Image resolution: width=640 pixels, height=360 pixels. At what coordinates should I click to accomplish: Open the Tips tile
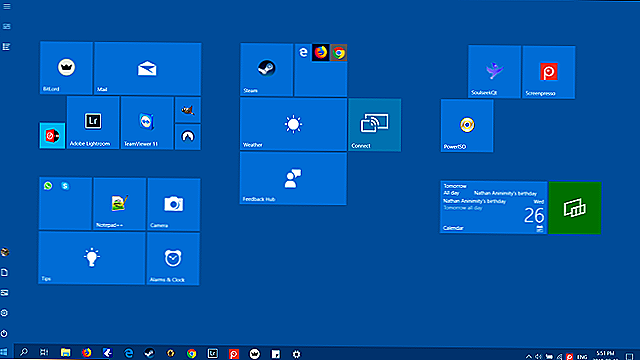point(92,258)
